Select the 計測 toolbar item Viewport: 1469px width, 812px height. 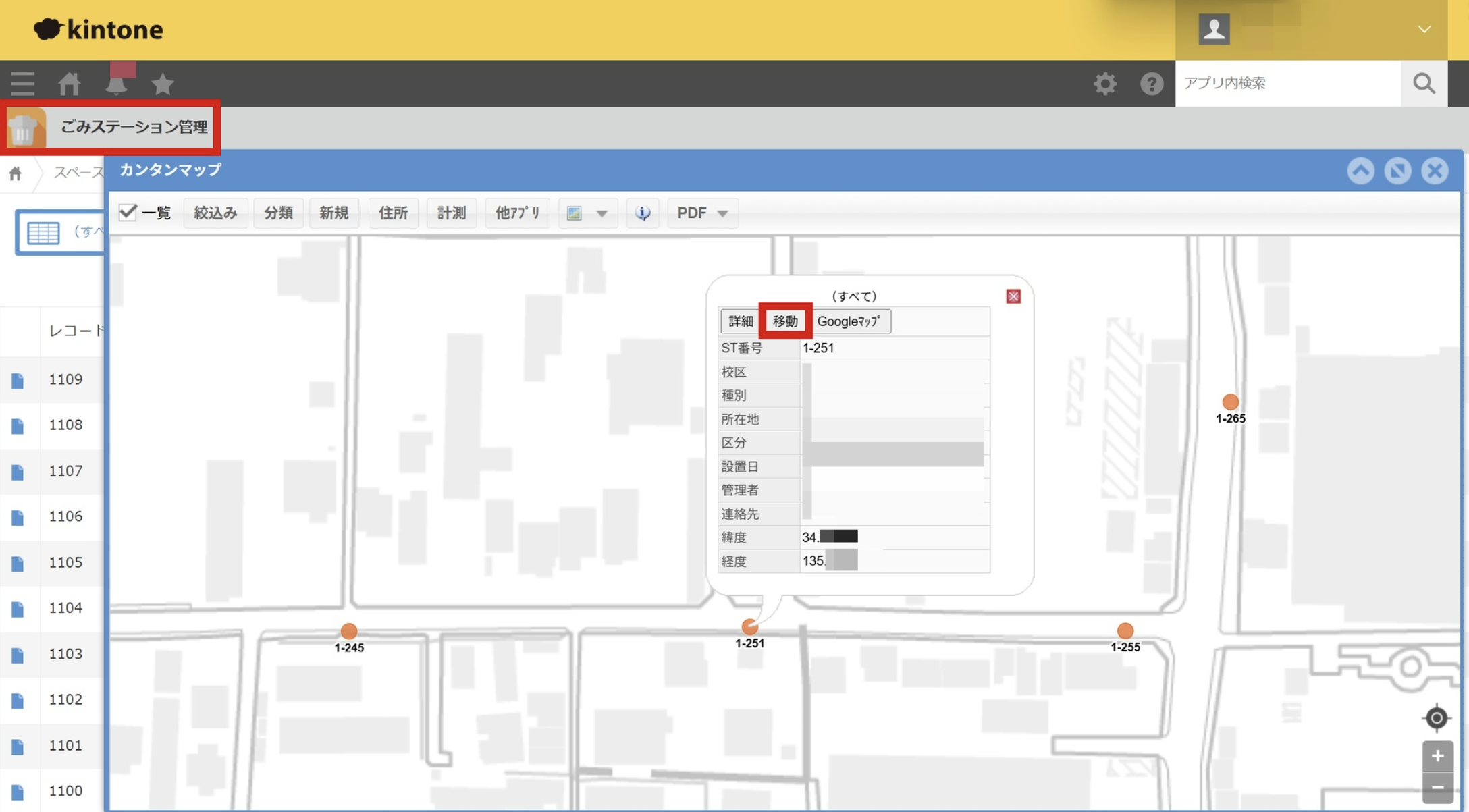451,213
